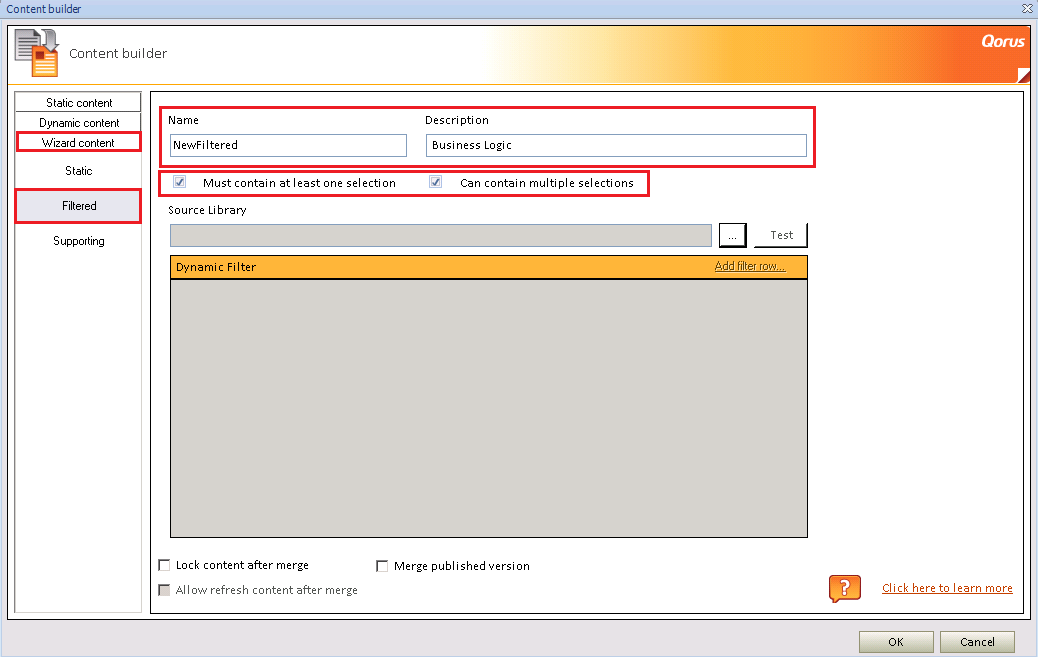Choose the Supporting wizard option
1038x657 pixels.
78,241
